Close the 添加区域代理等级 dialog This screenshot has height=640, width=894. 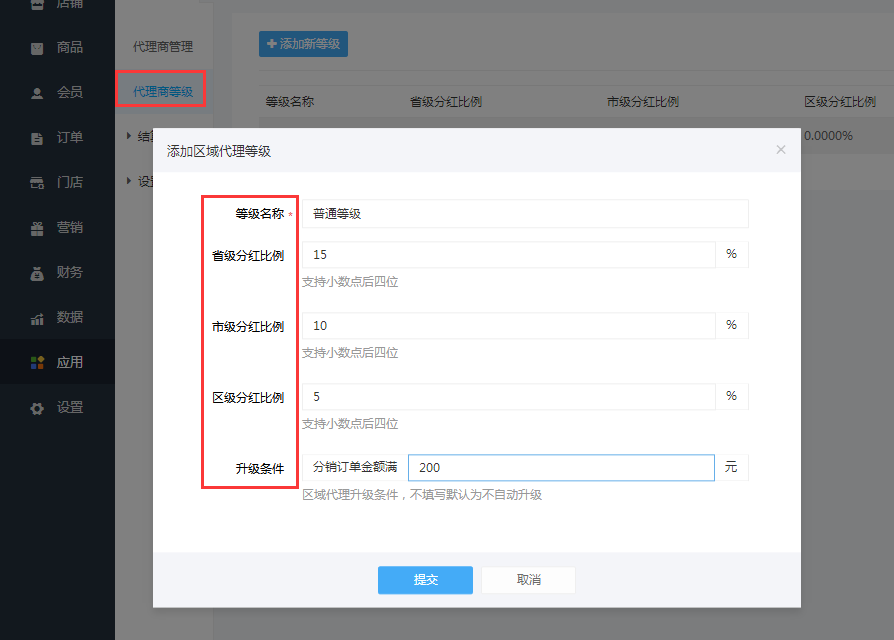click(x=781, y=149)
